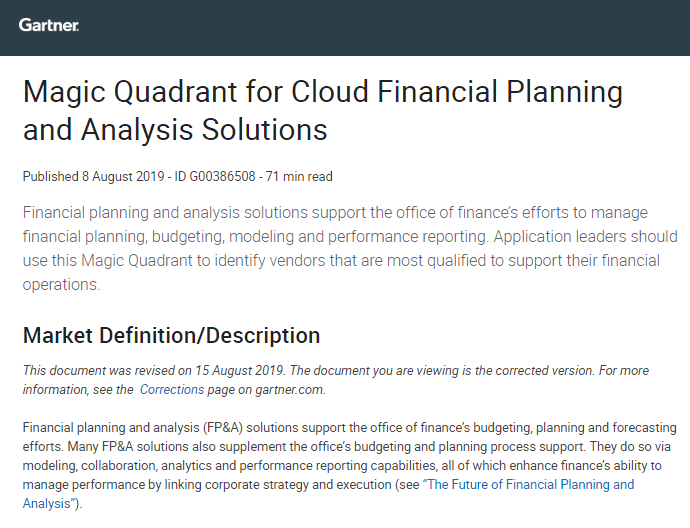Click the word "operations." ending the summary

[x=61, y=284]
